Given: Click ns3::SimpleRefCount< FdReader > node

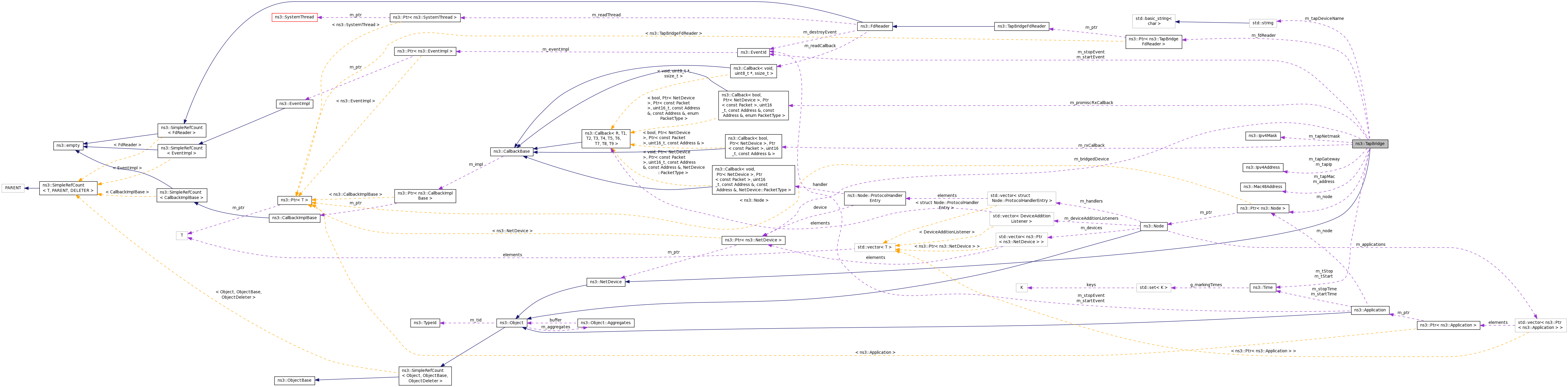Looking at the screenshot, I should (x=181, y=130).
